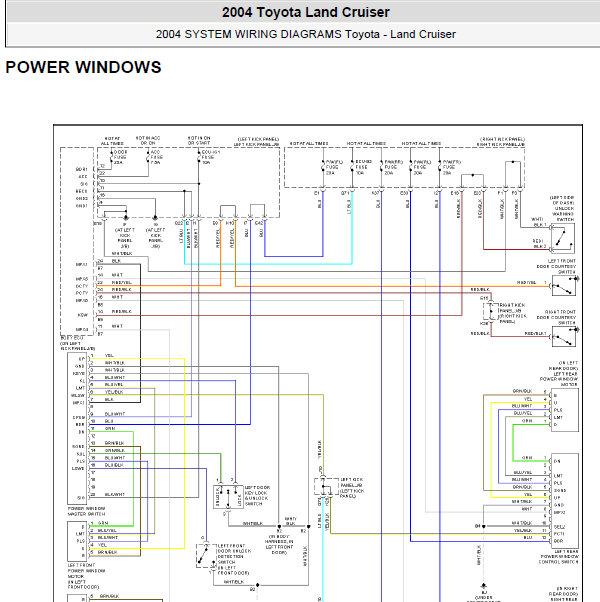Click the "(IN BODY HARNESS, IN LEFT FRONT DOOR)" note
This screenshot has height=602, width=600.
[279, 544]
